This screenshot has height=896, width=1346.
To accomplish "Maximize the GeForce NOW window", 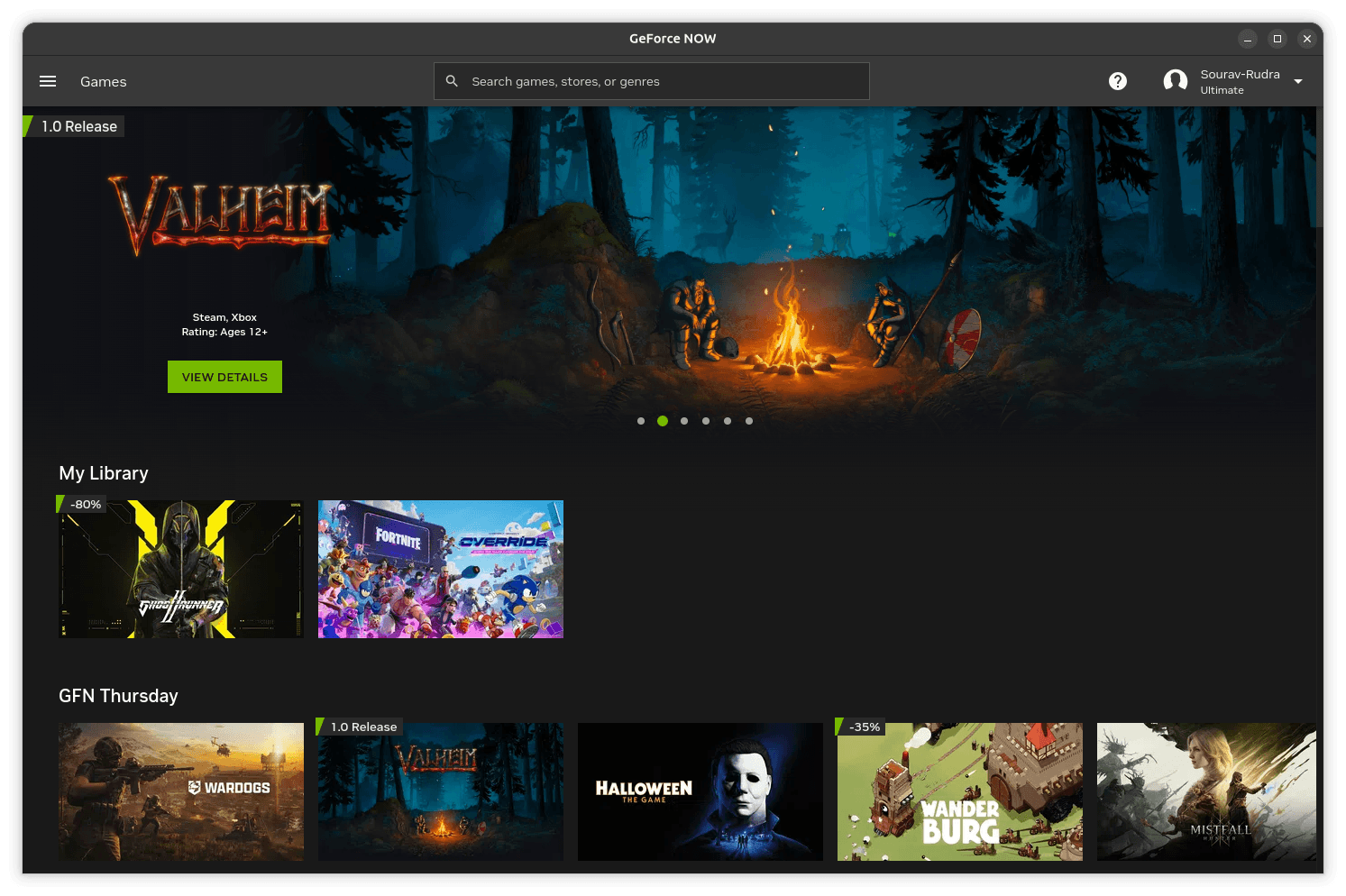I will click(x=1277, y=39).
